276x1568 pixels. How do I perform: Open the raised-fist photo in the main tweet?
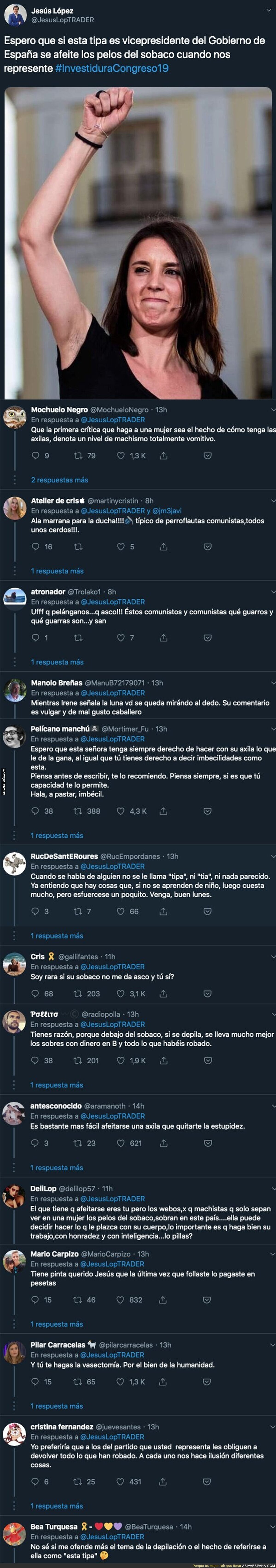click(x=138, y=244)
